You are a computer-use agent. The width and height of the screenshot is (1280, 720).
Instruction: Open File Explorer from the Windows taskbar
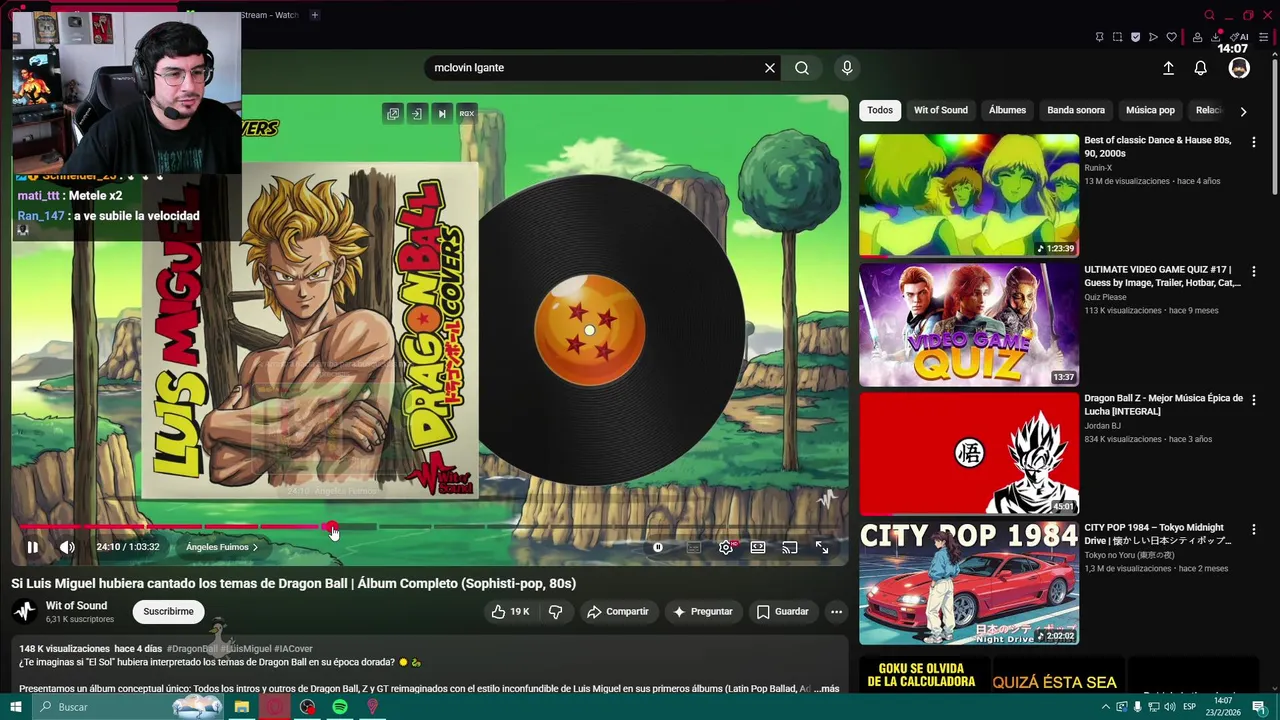click(242, 707)
